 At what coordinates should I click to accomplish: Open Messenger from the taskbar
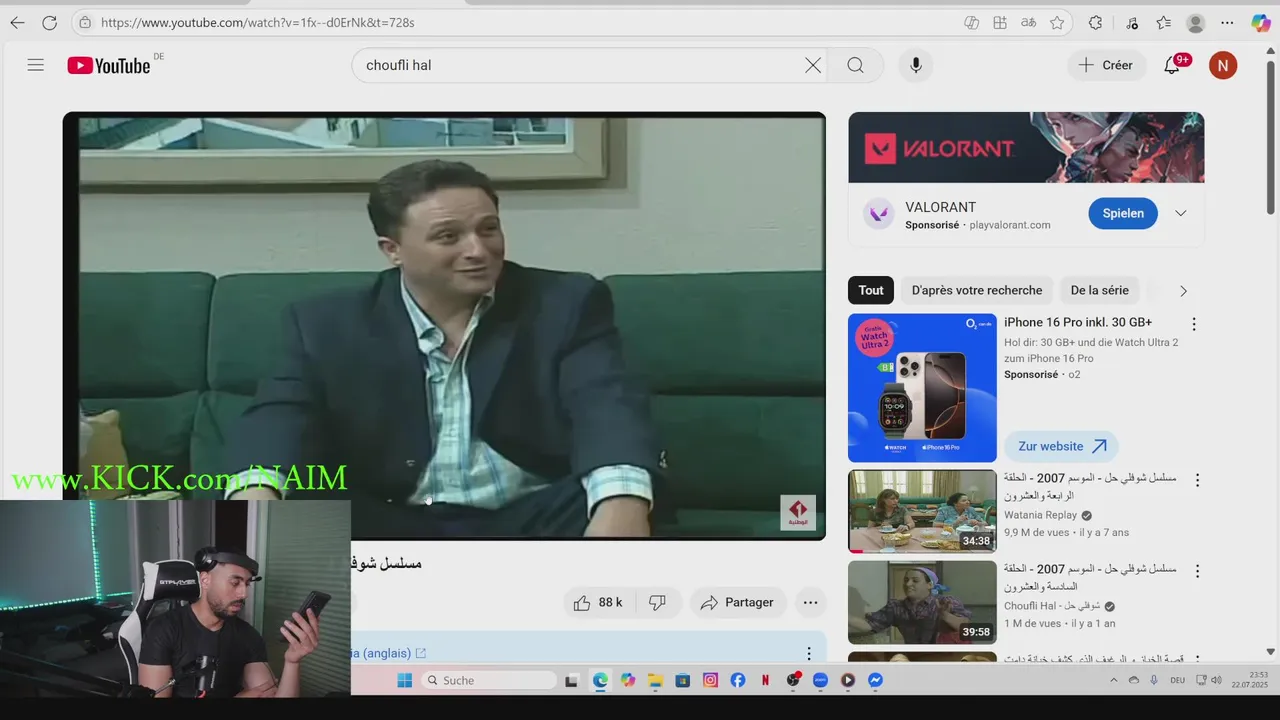[x=875, y=680]
